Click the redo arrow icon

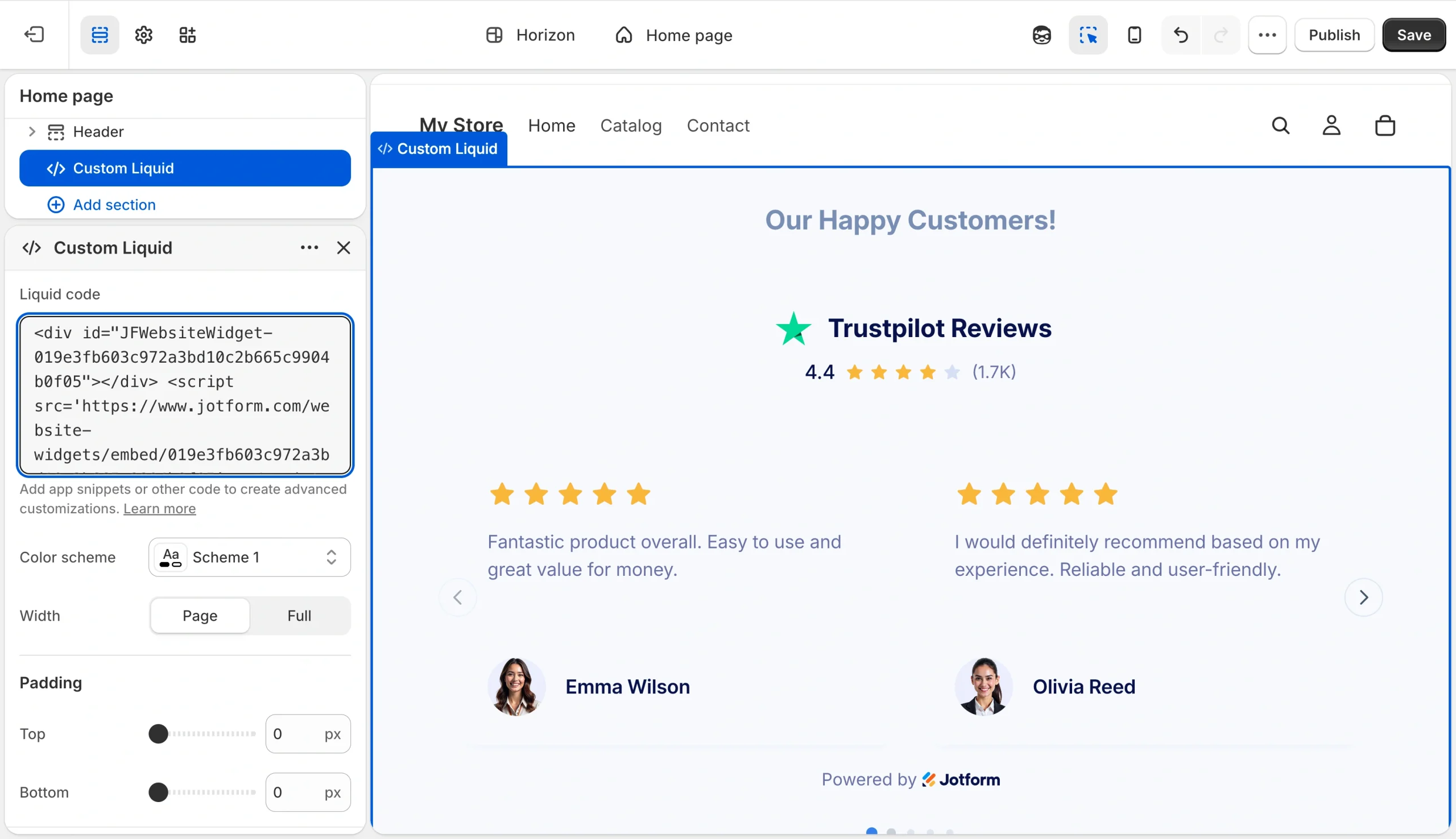coord(1220,35)
